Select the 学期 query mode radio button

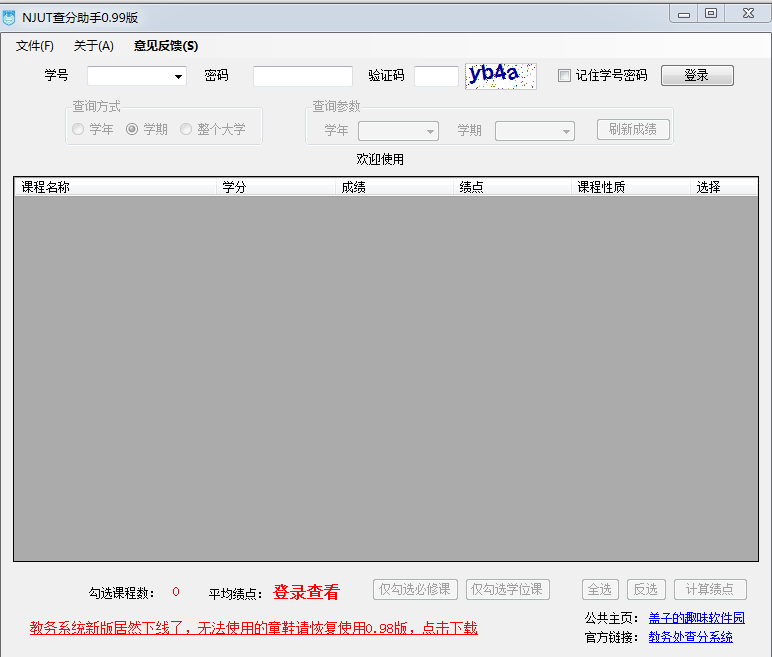pyautogui.click(x=132, y=129)
